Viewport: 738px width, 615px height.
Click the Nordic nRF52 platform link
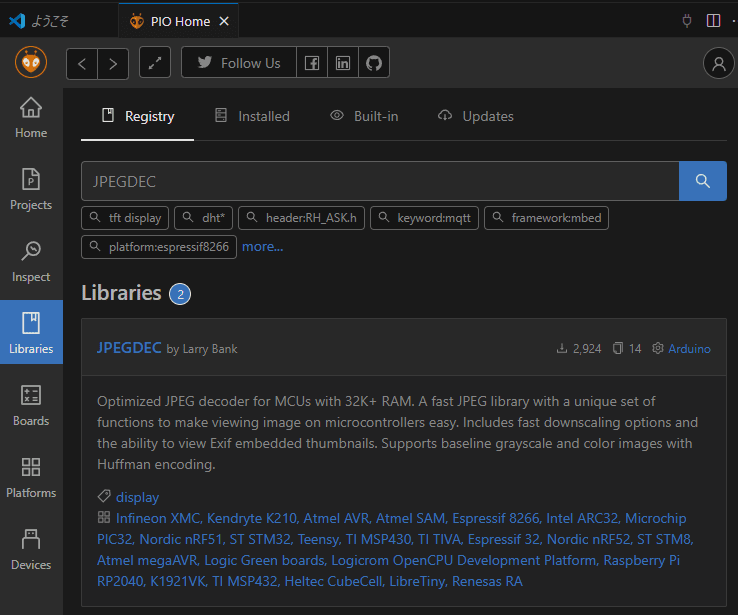click(588, 539)
